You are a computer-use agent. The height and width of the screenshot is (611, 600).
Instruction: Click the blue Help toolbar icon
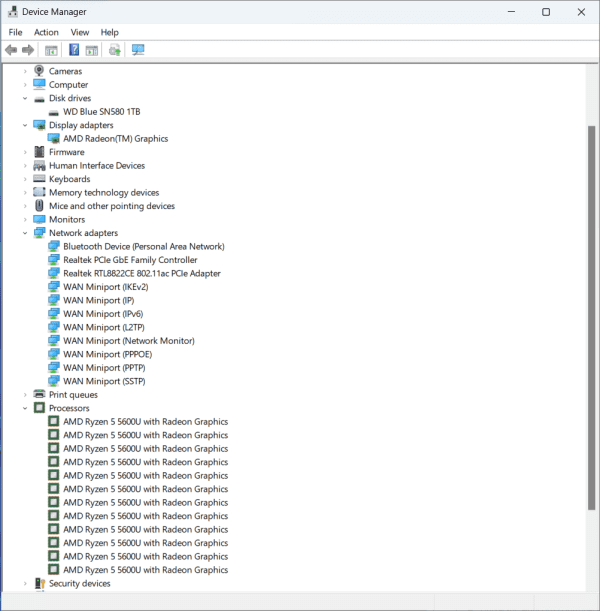point(74,50)
